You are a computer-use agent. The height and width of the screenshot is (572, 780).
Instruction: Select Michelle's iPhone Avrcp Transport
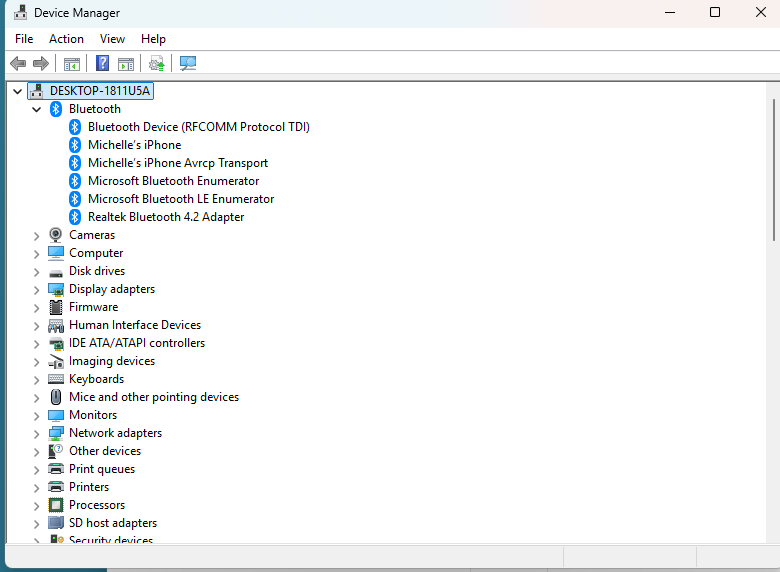[x=178, y=163]
